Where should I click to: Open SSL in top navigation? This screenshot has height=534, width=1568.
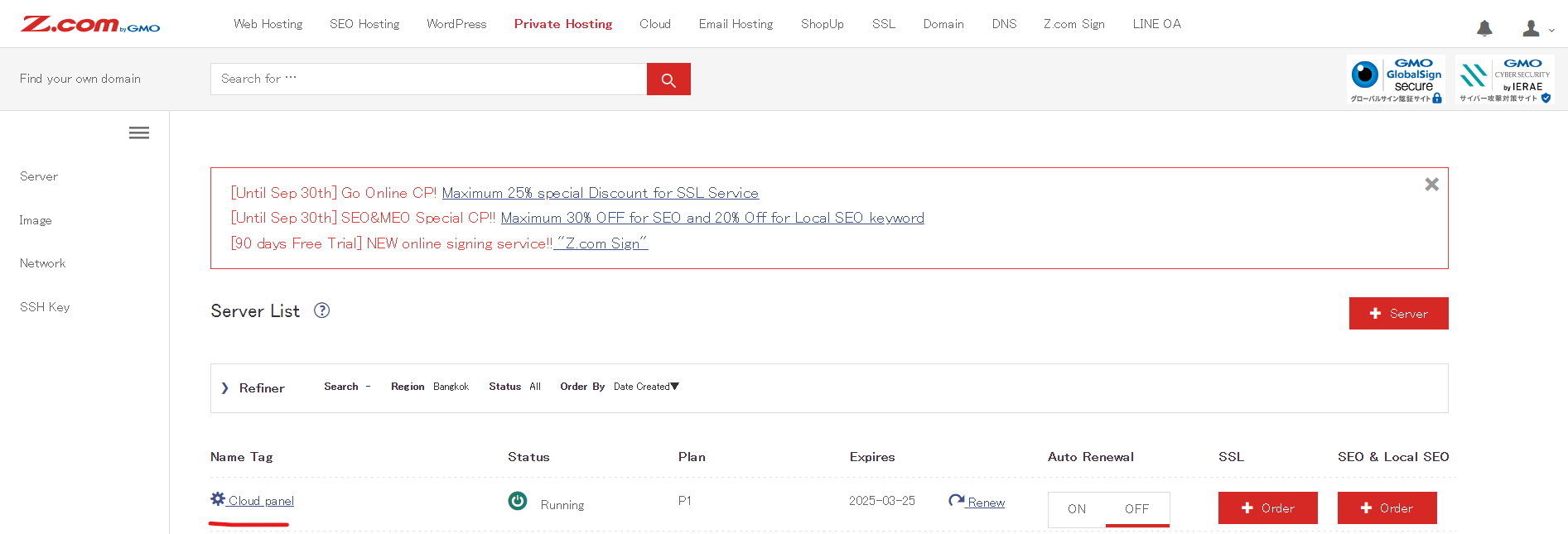click(x=884, y=24)
